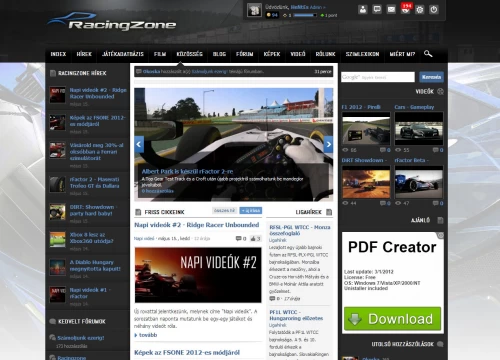The height and width of the screenshot is (360, 500).
Task: Click the blue new article button beside FRISS CIKKEINK
Action: click(x=251, y=211)
